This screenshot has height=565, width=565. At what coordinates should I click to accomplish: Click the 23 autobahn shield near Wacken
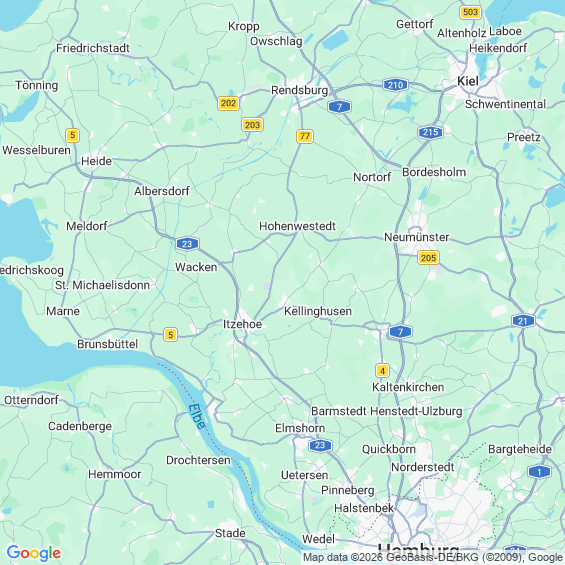tap(187, 244)
